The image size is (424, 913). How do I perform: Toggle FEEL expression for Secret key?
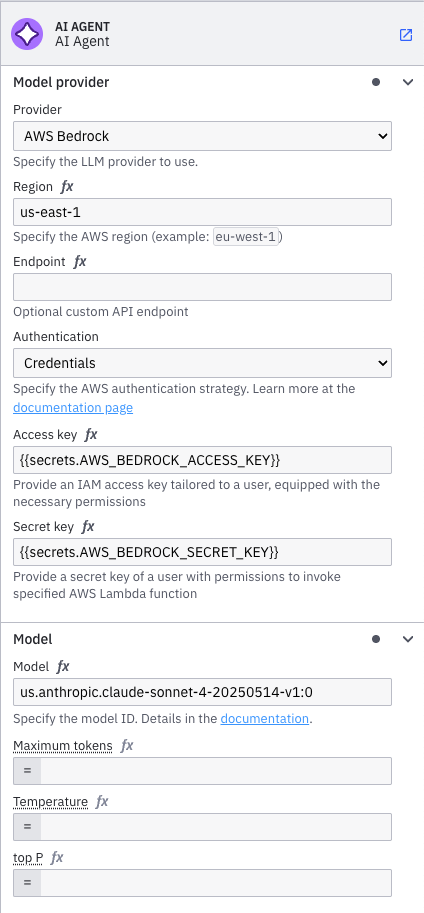coord(88,527)
